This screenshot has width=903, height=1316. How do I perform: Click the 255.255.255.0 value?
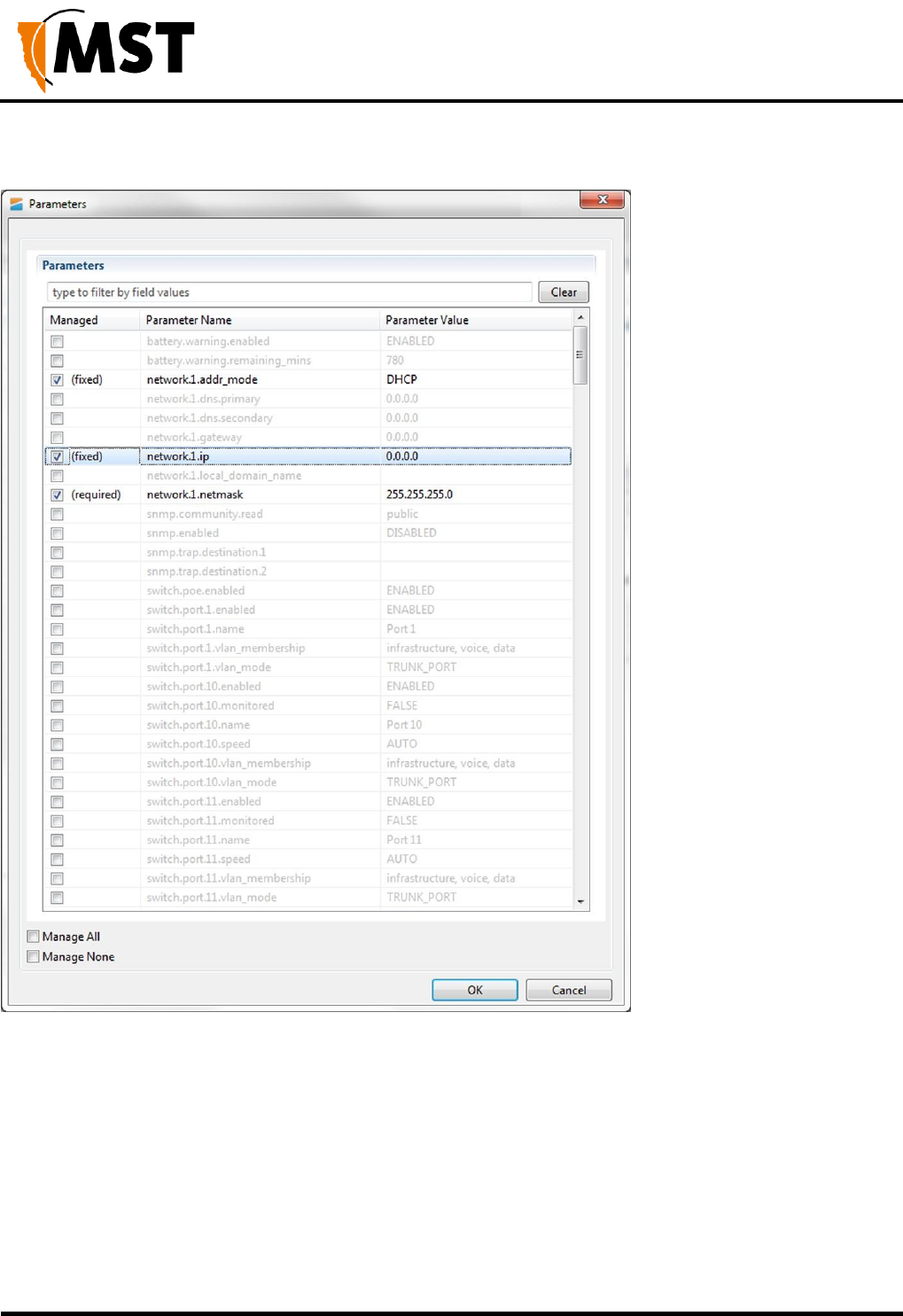419,494
